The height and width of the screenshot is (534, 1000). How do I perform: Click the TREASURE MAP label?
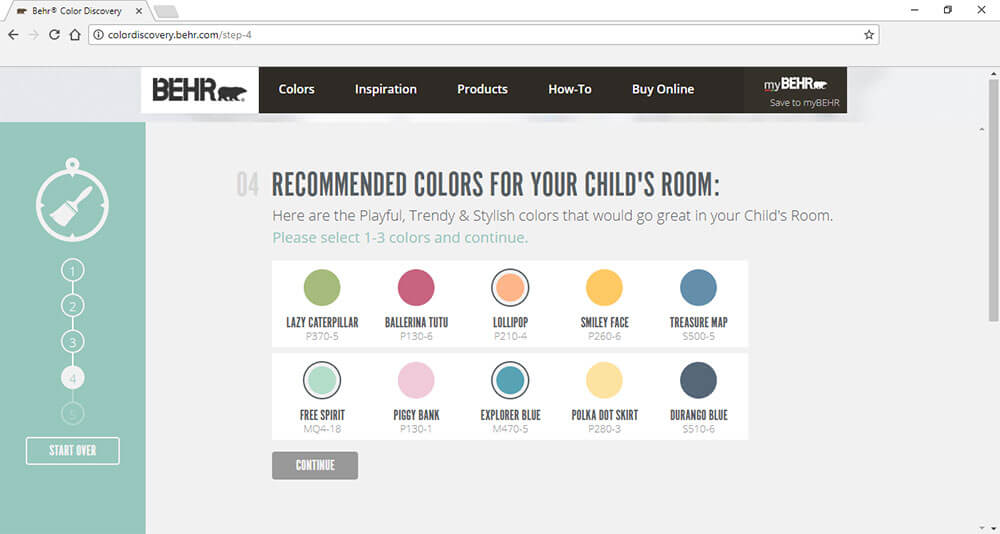(698, 323)
